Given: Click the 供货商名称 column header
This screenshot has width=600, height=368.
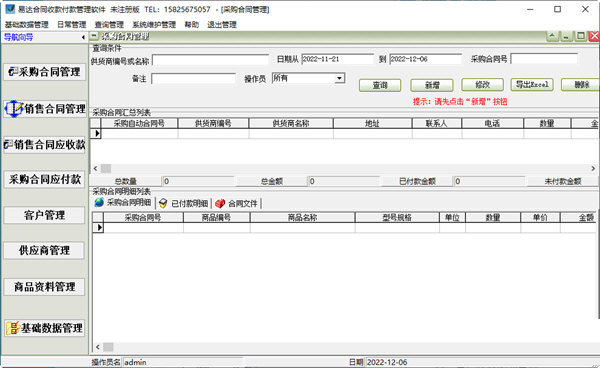Looking at the screenshot, I should pyautogui.click(x=291, y=123).
